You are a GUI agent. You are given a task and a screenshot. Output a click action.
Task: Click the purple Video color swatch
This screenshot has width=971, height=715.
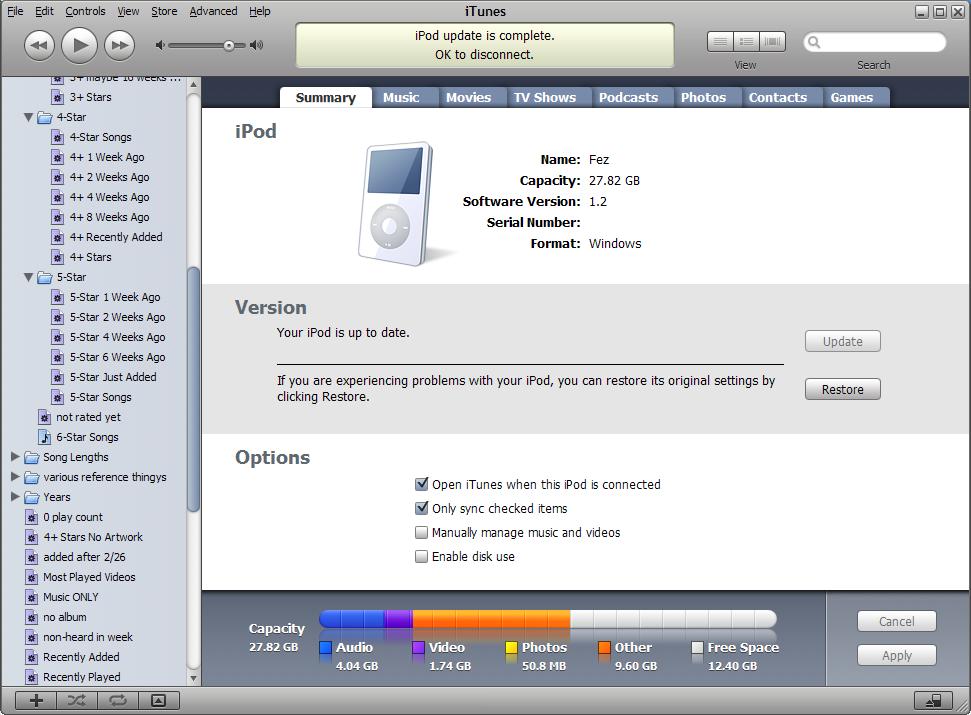pyautogui.click(x=418, y=648)
